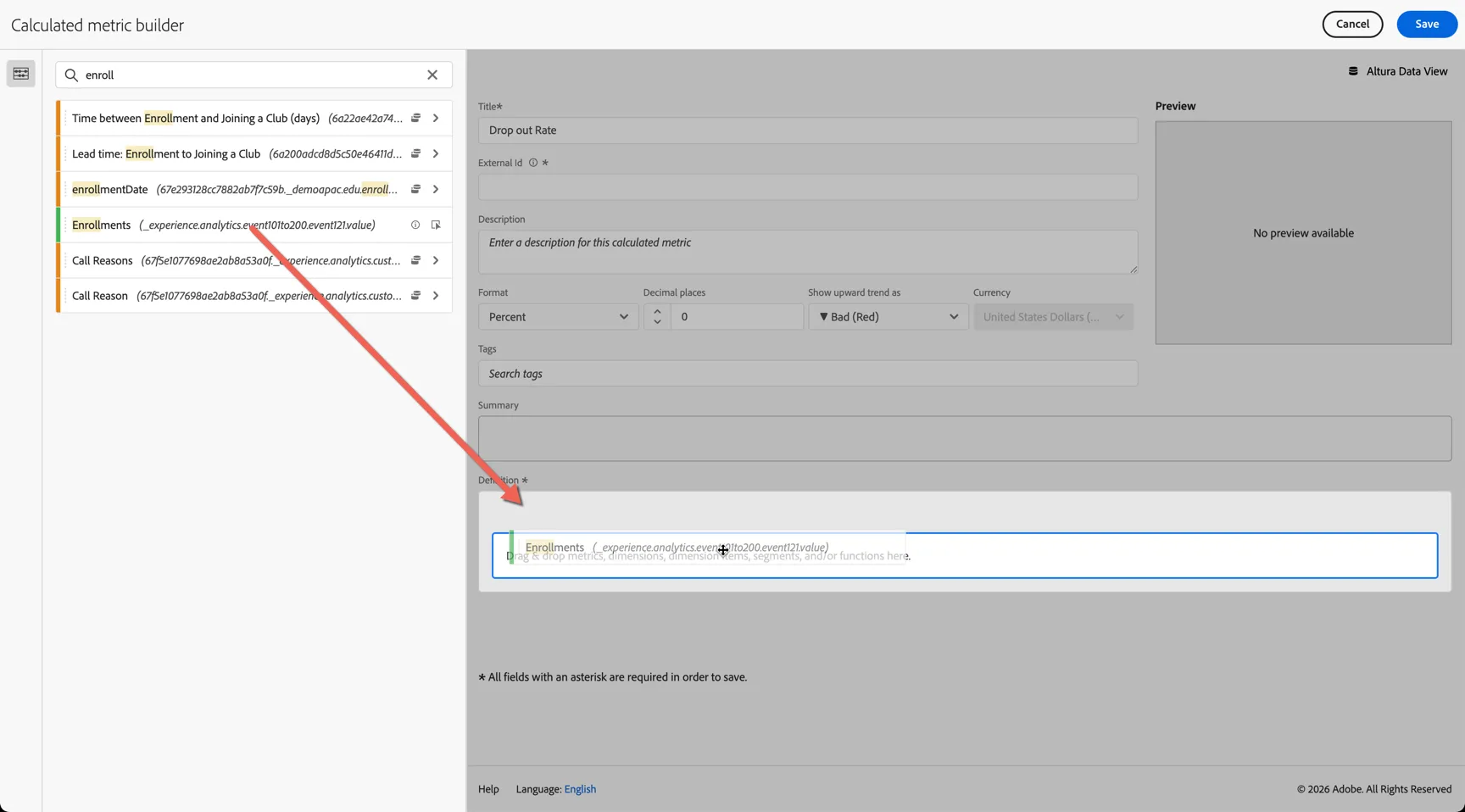The width and height of the screenshot is (1465, 812).
Task: Open the Help link in footer
Action: tap(488, 789)
